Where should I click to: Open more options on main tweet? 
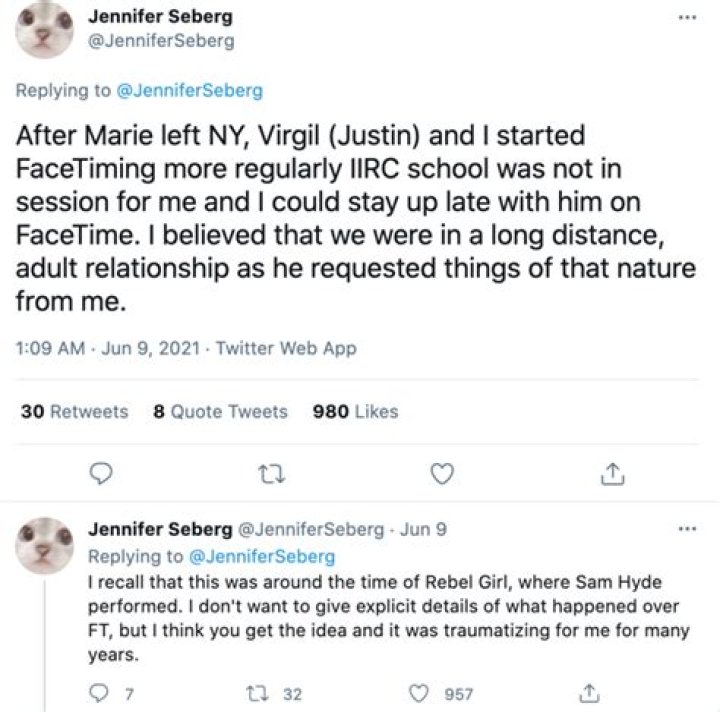pos(685,19)
